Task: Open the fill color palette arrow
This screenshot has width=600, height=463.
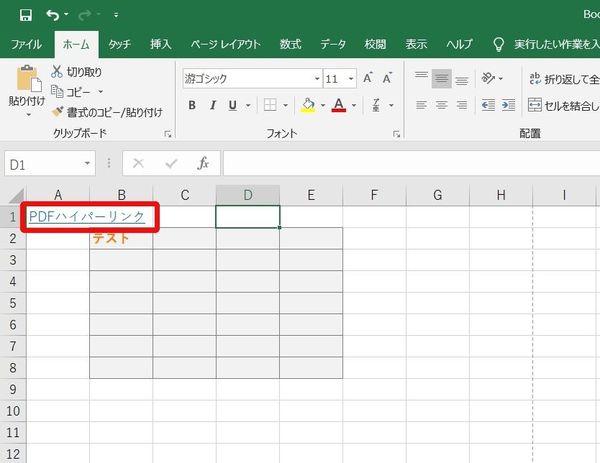Action: [323, 105]
